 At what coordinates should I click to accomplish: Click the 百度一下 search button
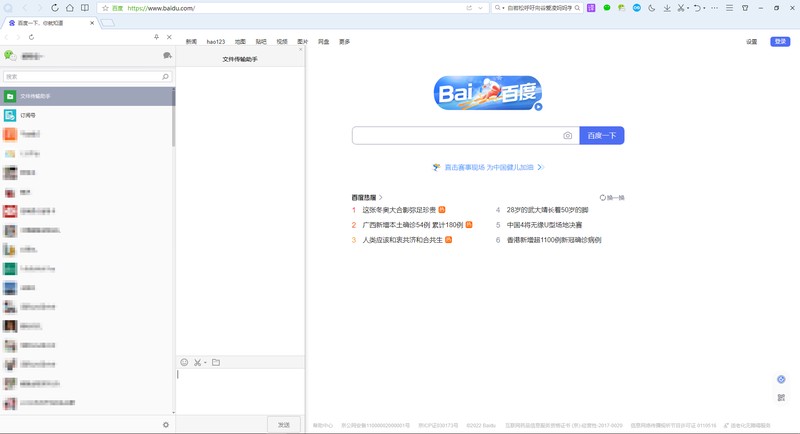[602, 135]
